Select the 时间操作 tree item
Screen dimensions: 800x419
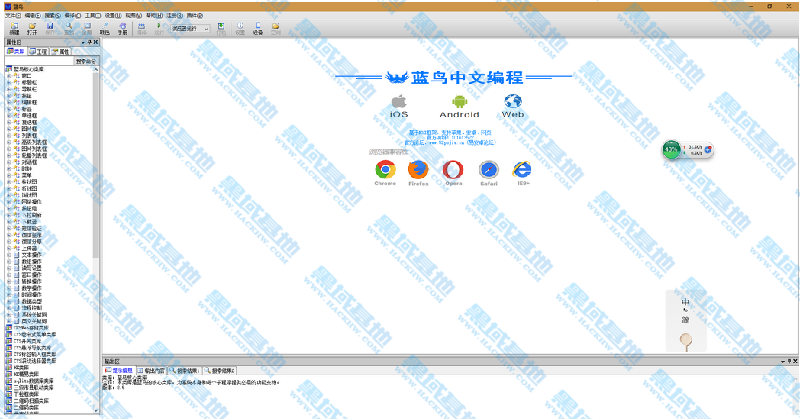32,294
